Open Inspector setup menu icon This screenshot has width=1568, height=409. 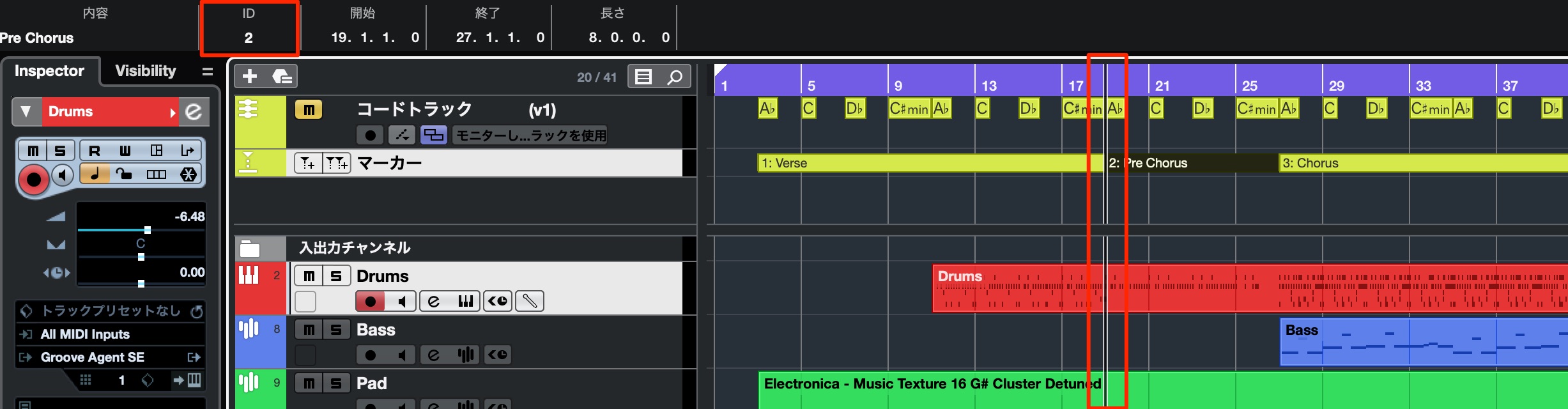208,72
